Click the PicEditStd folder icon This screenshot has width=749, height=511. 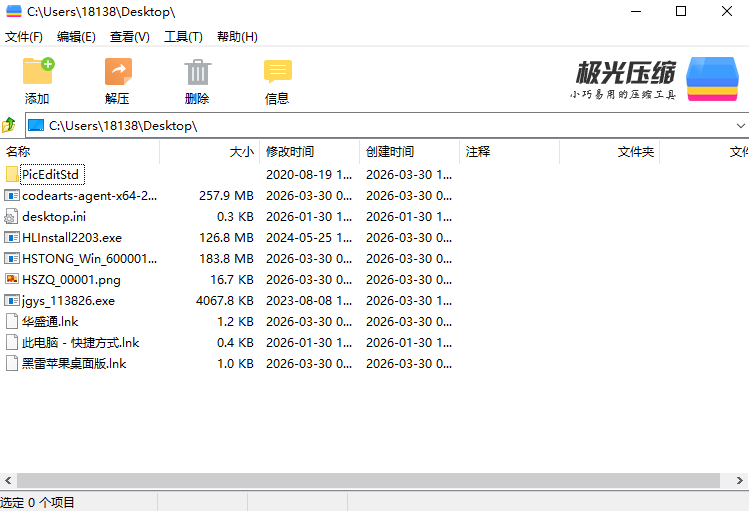tap(12, 174)
